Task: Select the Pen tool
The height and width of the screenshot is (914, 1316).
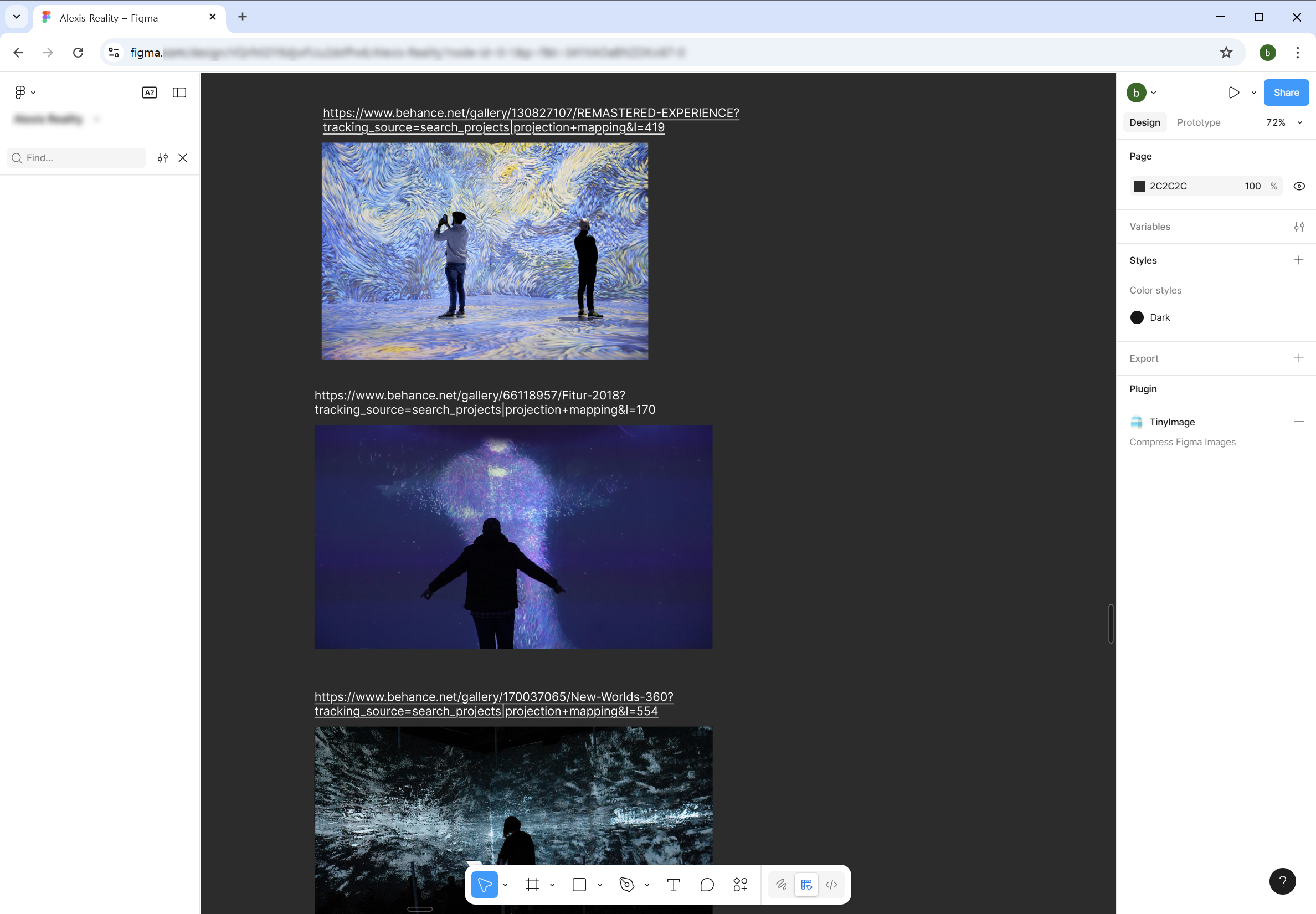Action: point(626,885)
